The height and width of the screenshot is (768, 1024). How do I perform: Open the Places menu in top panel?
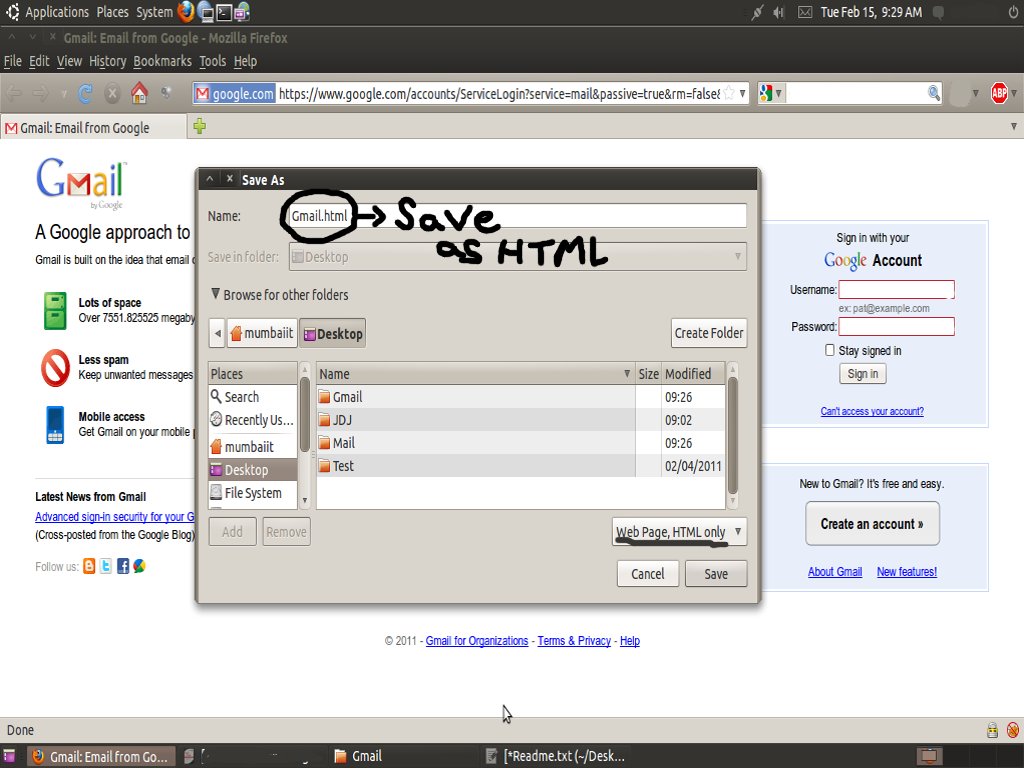pyautogui.click(x=112, y=12)
